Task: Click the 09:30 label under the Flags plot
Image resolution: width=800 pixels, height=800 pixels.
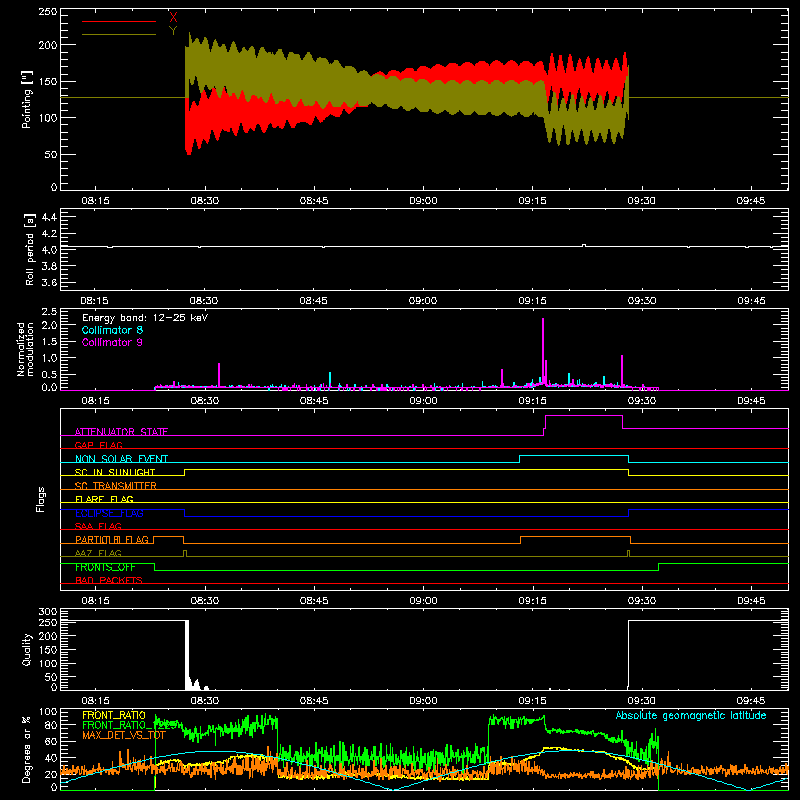Action: [641, 601]
